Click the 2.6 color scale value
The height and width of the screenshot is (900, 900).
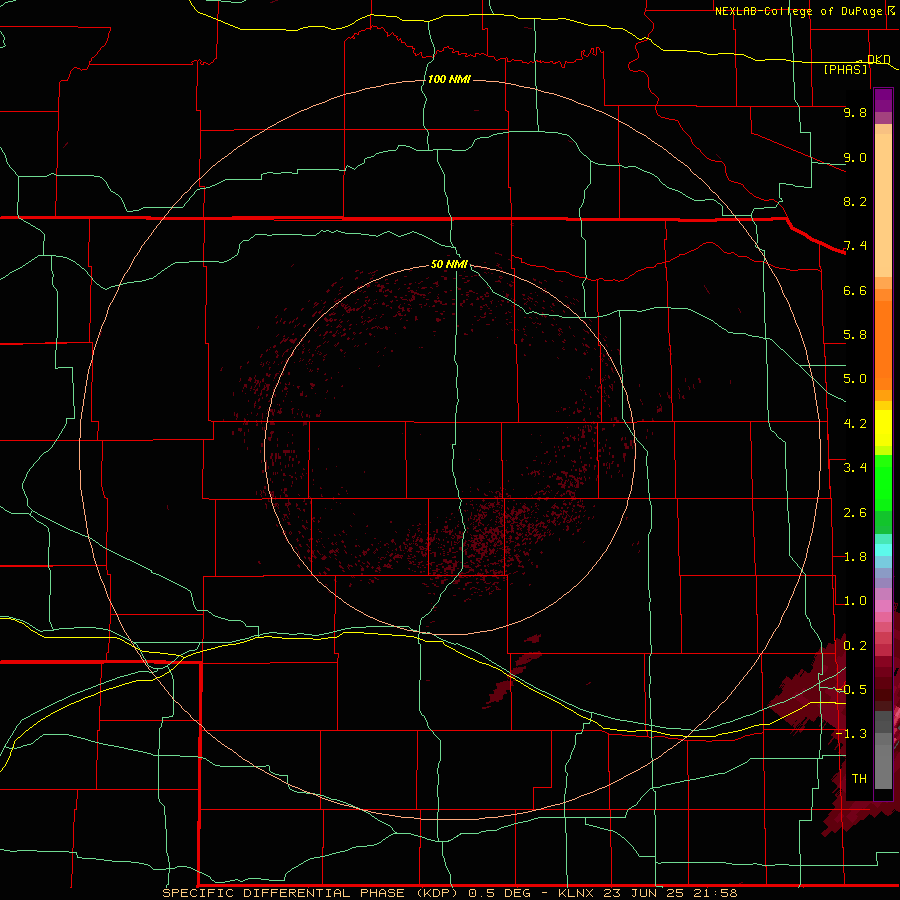[x=855, y=513]
